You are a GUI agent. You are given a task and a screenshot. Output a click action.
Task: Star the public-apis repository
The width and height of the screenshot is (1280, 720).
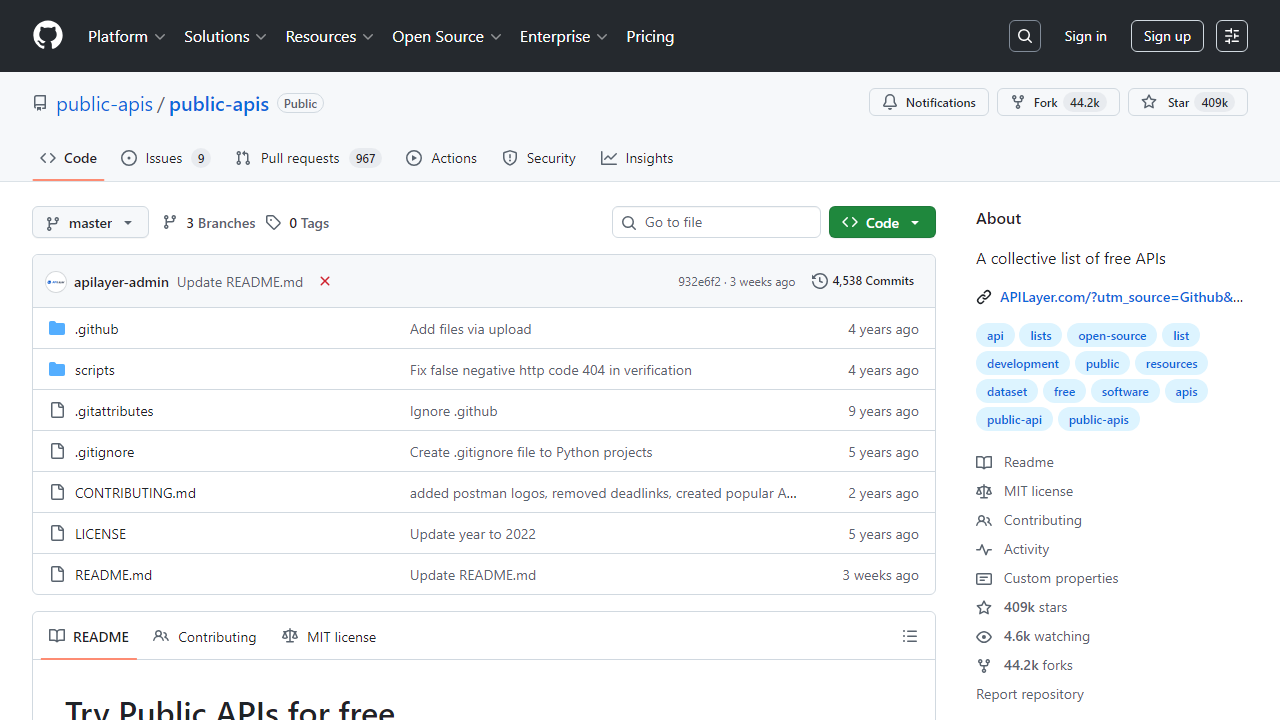1186,101
